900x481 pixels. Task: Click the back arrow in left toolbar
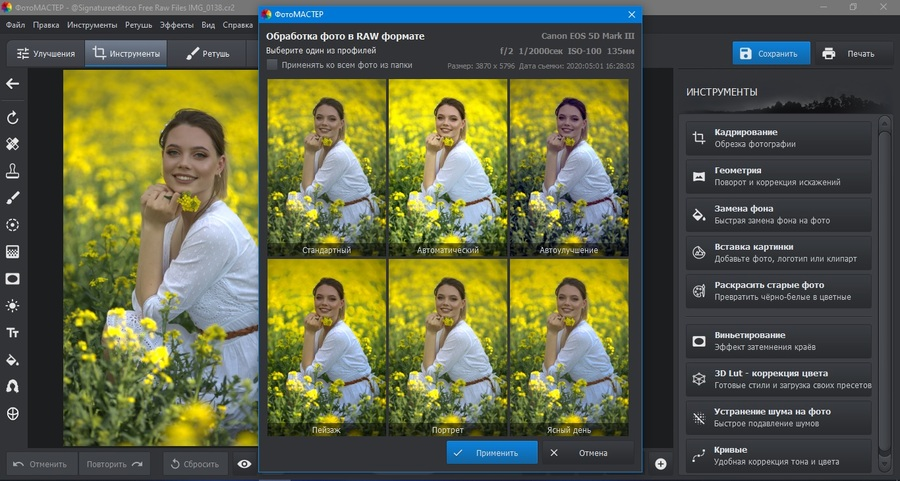point(13,84)
